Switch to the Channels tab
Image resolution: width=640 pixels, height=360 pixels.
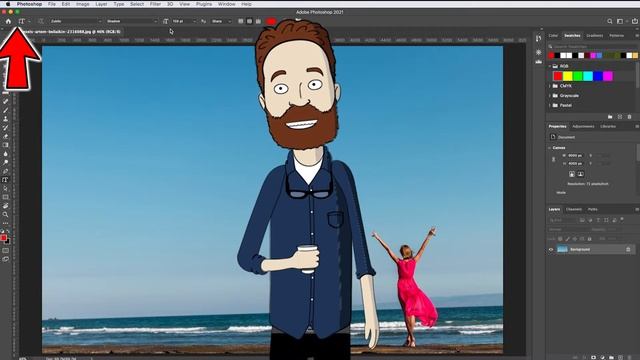pyautogui.click(x=573, y=209)
